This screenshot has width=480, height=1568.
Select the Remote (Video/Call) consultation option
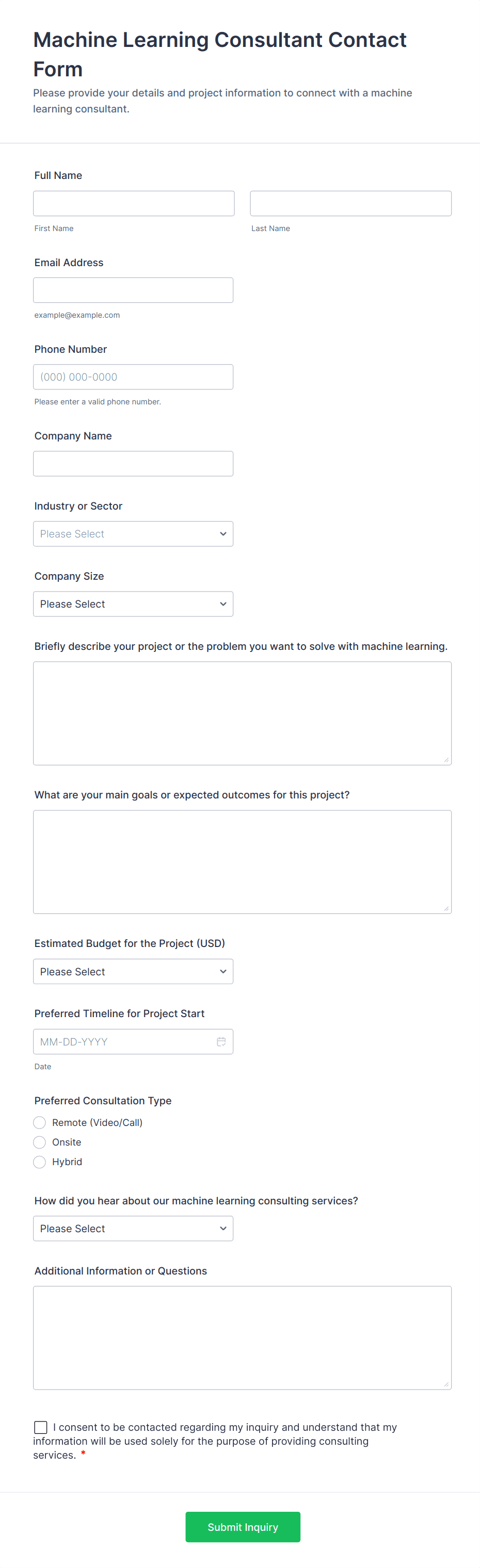point(39,1122)
